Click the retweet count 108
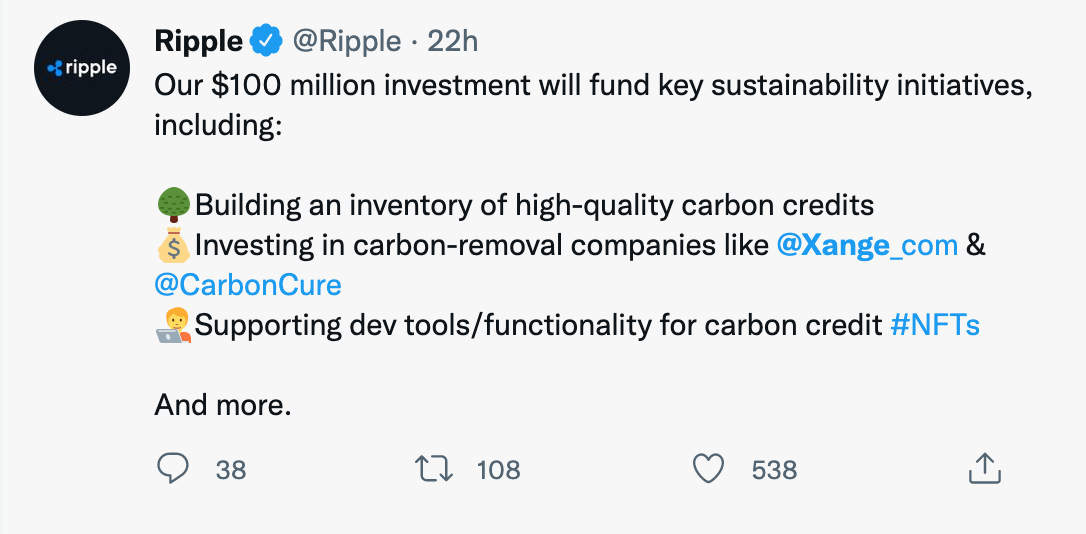 pyautogui.click(x=498, y=469)
